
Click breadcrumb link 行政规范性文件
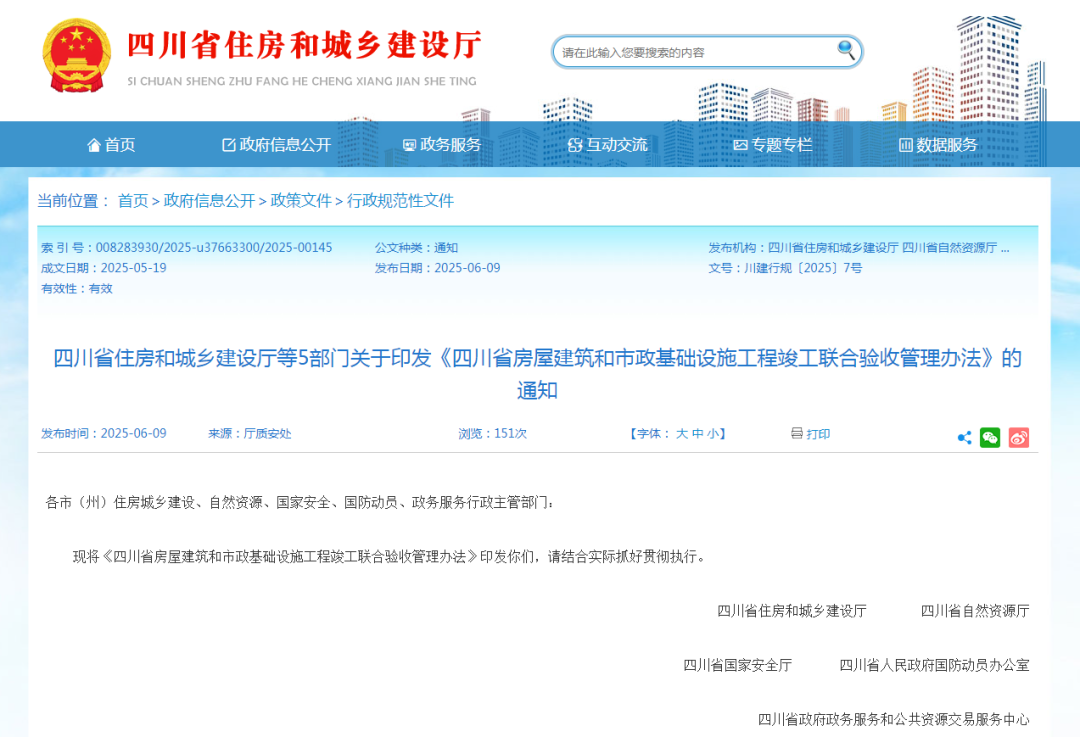pyautogui.click(x=400, y=201)
